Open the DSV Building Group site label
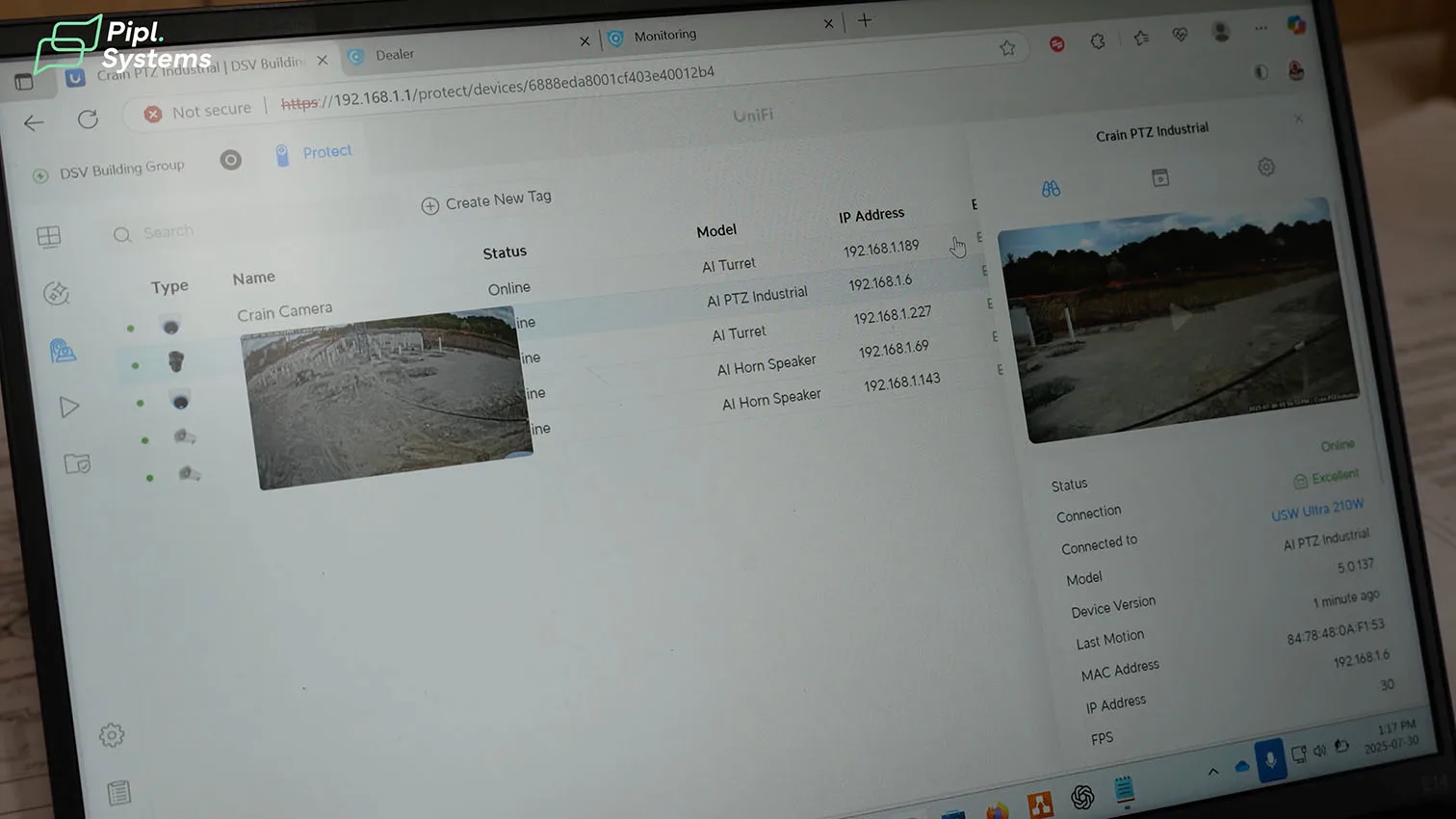 [x=121, y=169]
